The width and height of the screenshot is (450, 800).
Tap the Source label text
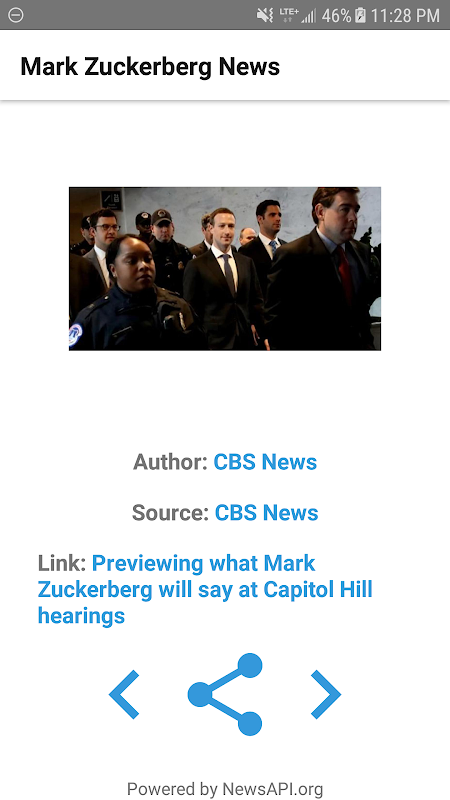click(x=170, y=513)
